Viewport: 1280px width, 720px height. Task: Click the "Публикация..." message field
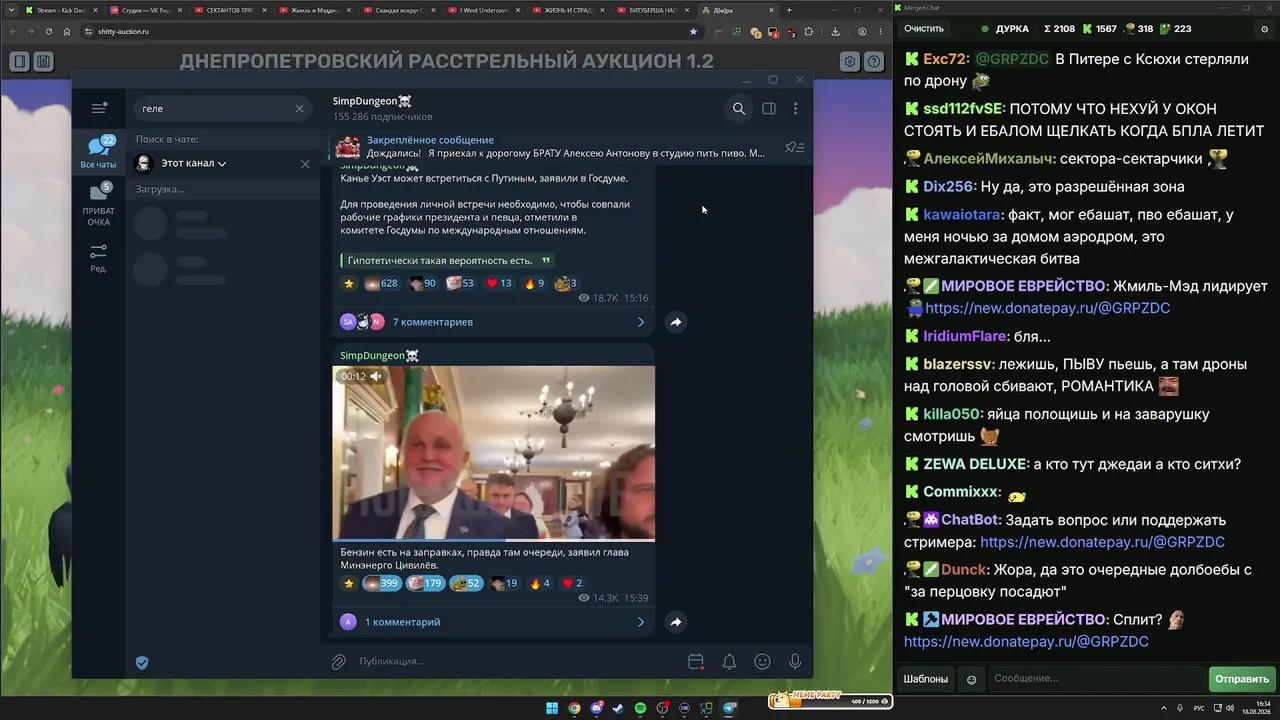tap(518, 661)
